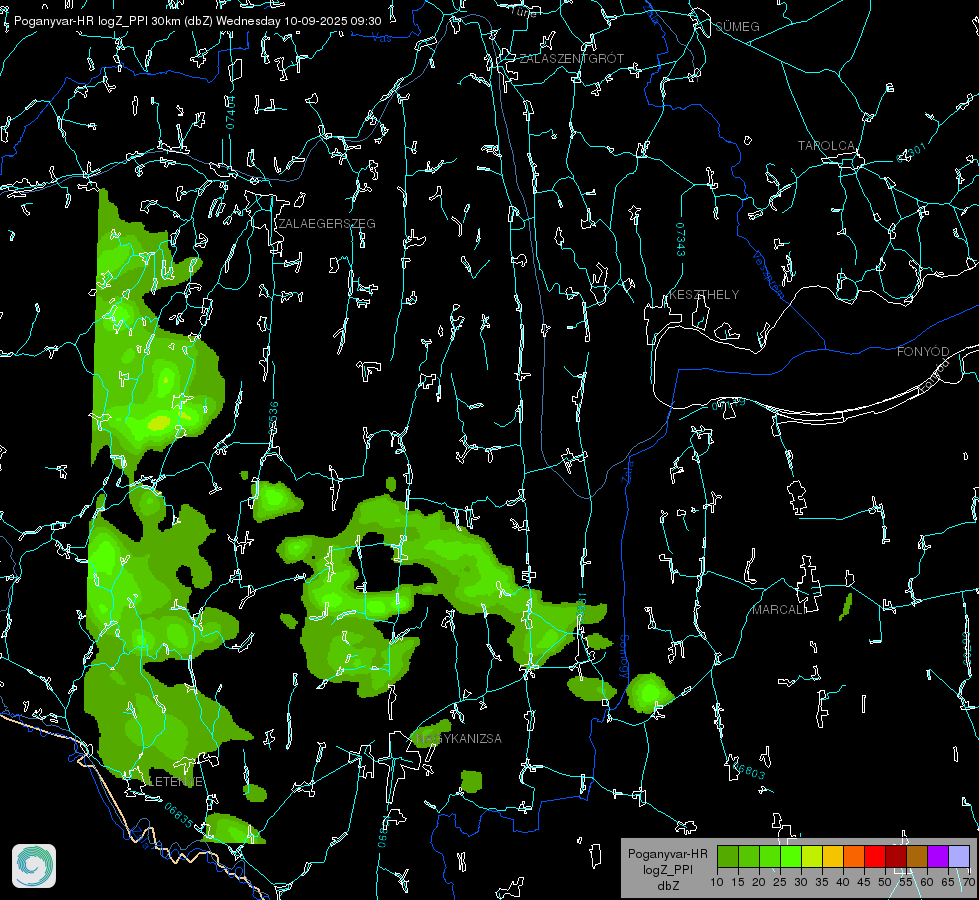Click the logZ_PPI legend label
The height and width of the screenshot is (900, 979).
click(x=667, y=869)
